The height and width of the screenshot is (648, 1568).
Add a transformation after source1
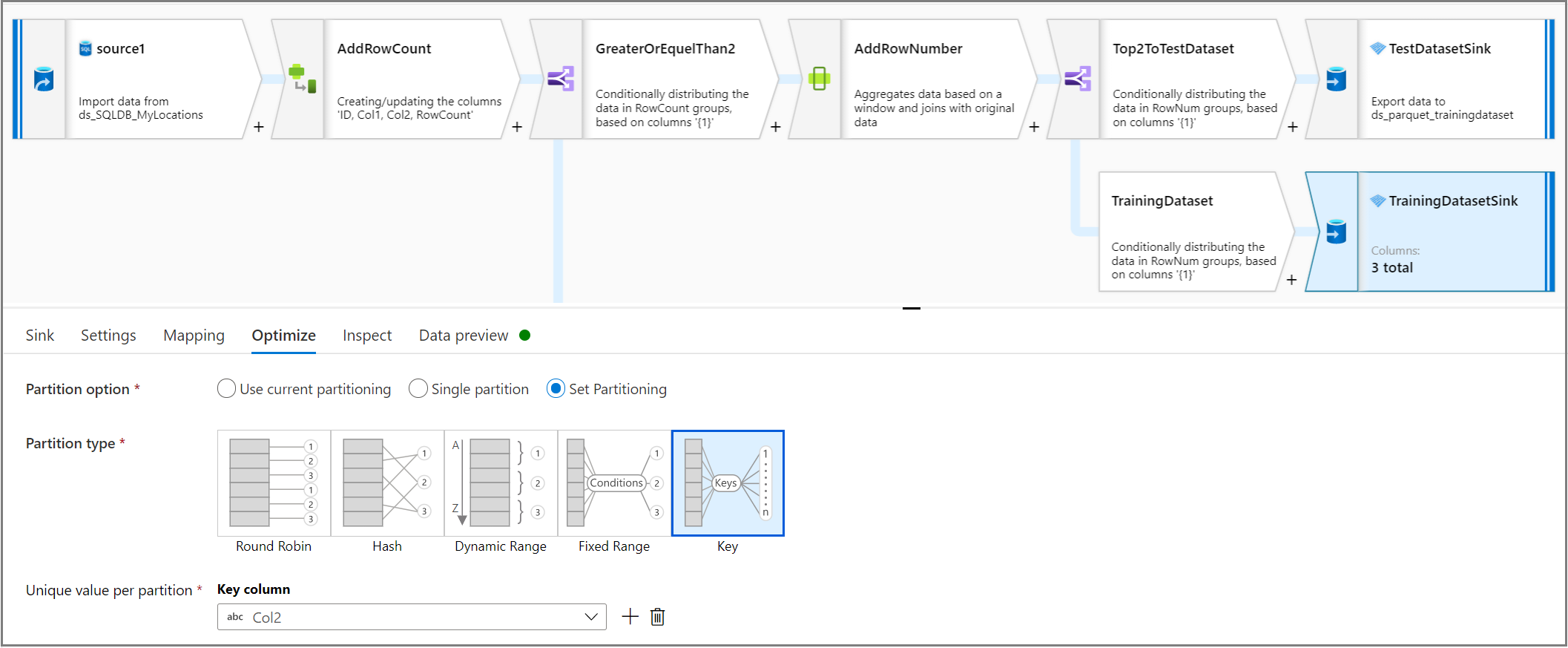(x=258, y=127)
